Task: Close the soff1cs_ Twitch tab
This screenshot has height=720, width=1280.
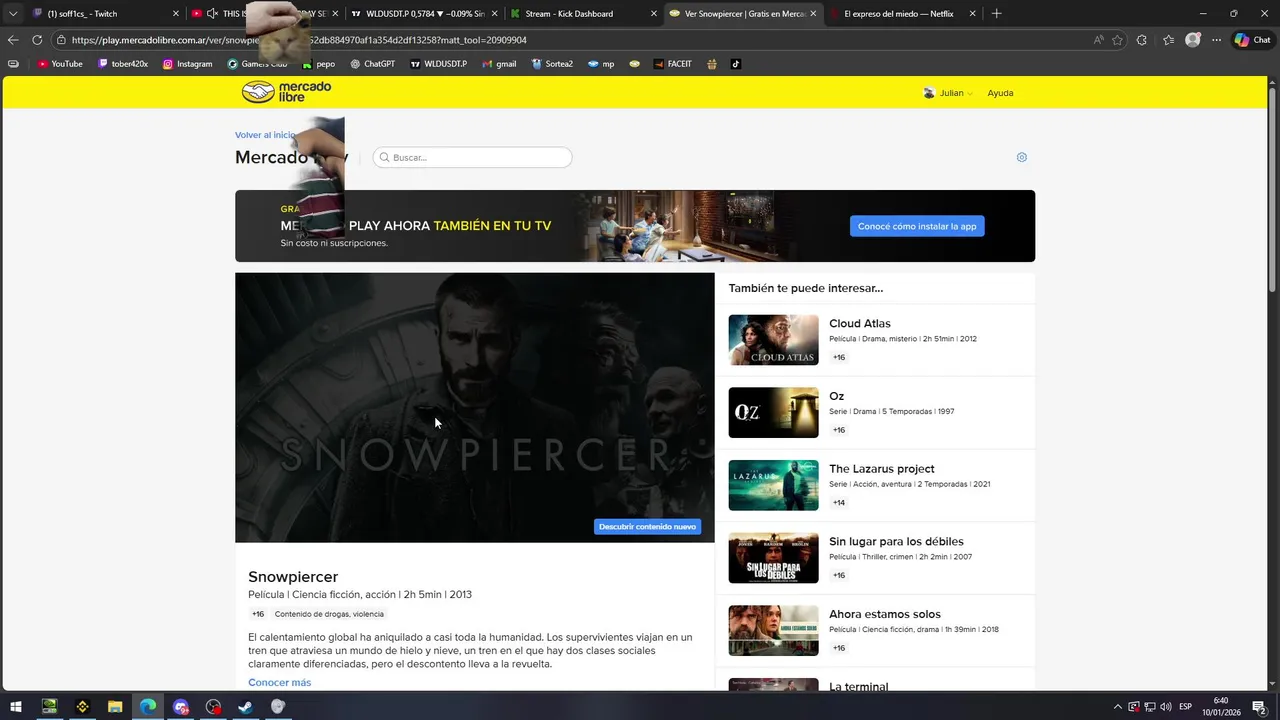Action: 176,14
